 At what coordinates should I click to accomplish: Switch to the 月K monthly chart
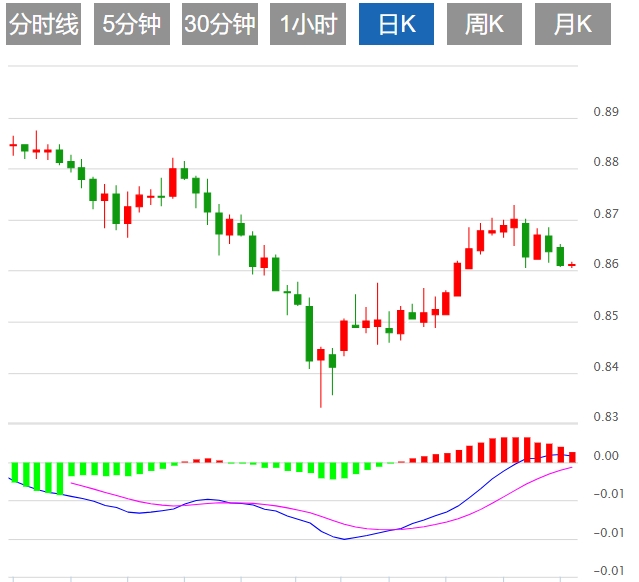coord(573,24)
